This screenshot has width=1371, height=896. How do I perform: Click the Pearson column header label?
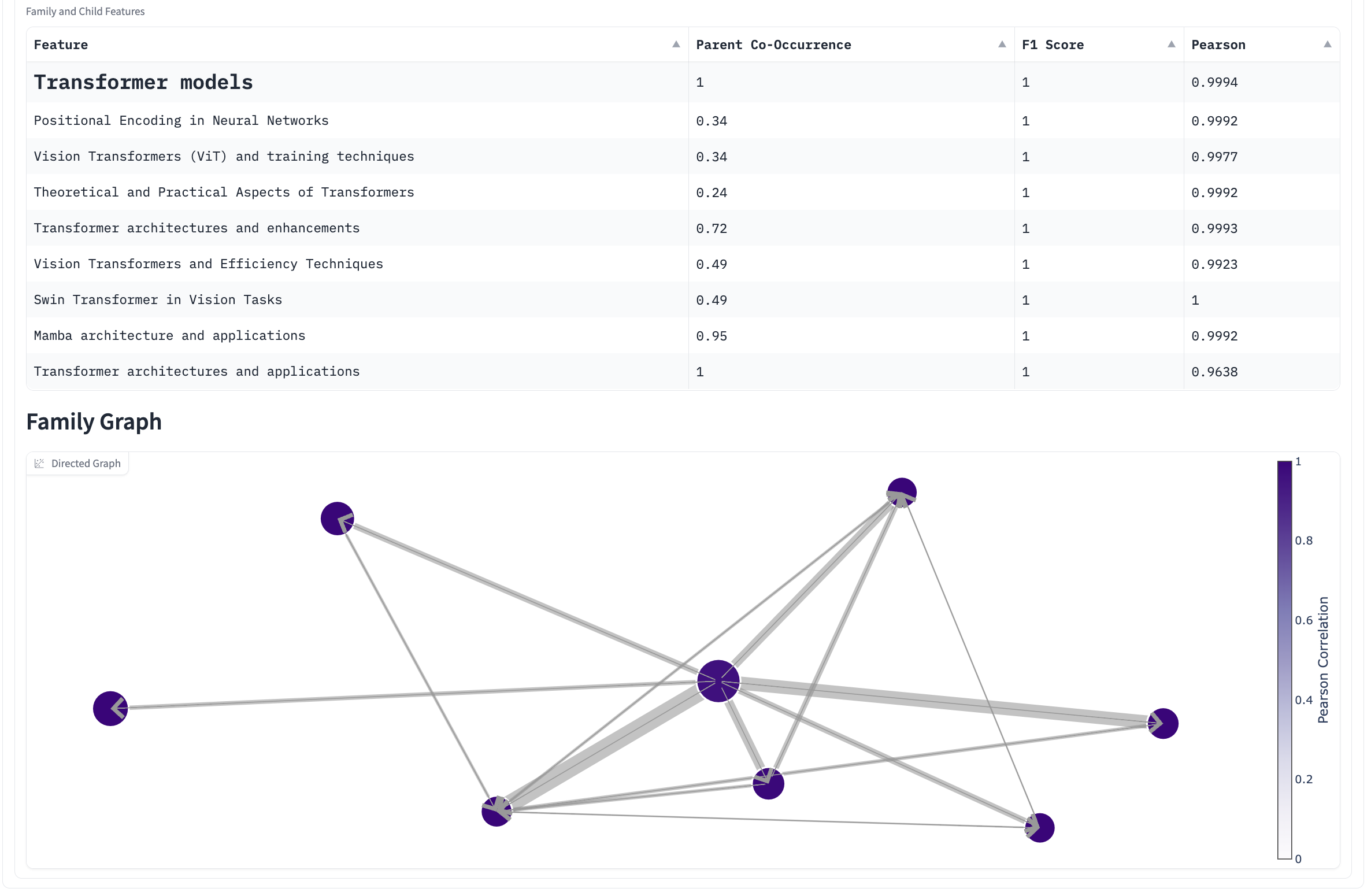1218,45
